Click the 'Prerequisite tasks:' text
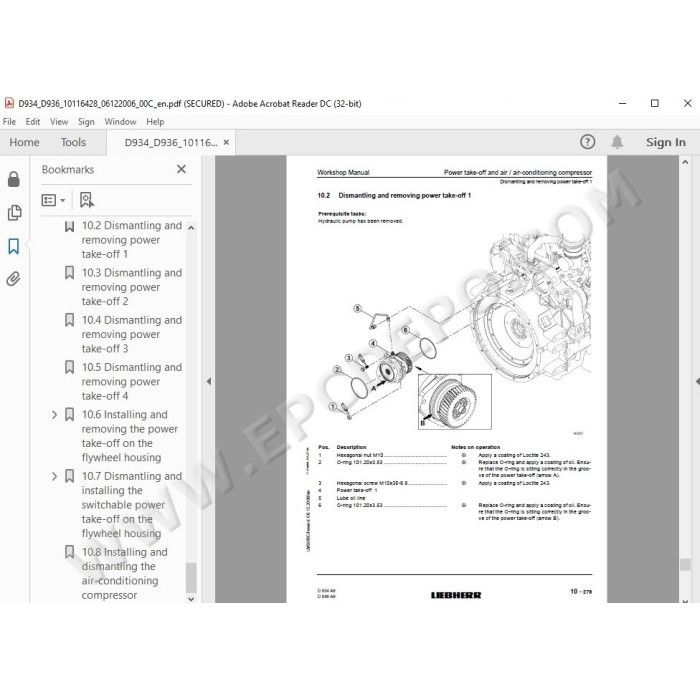This screenshot has width=700, height=700. (x=342, y=214)
